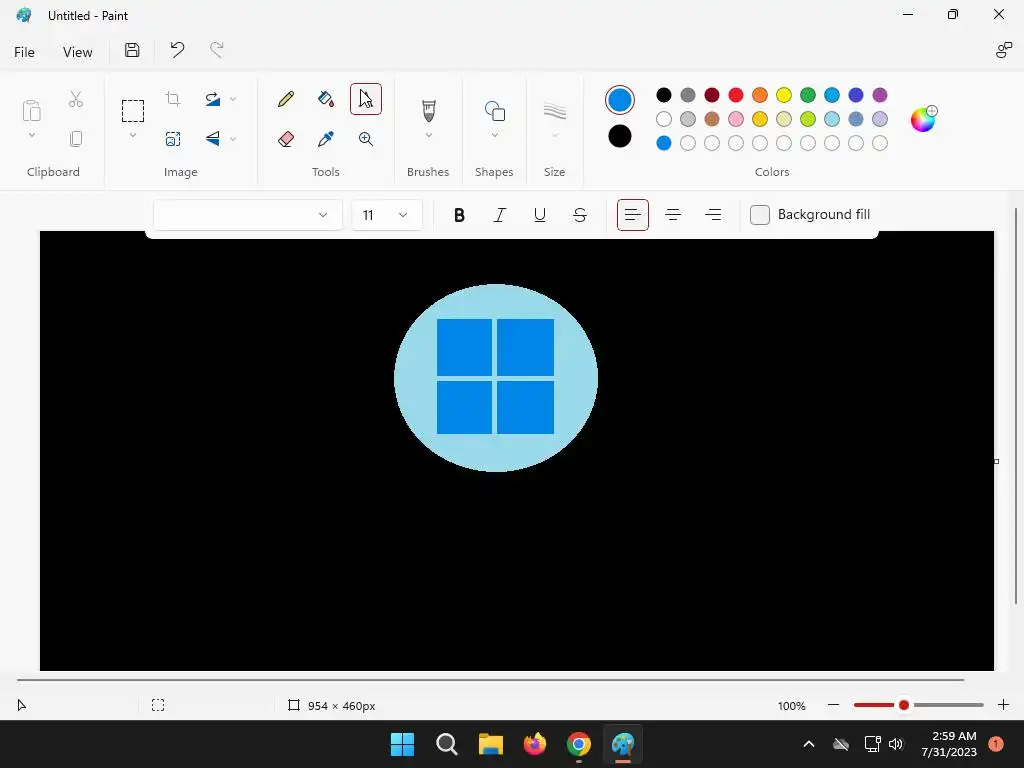The height and width of the screenshot is (768, 1024).
Task: Click the Brushes tool icon
Action: coord(428,111)
